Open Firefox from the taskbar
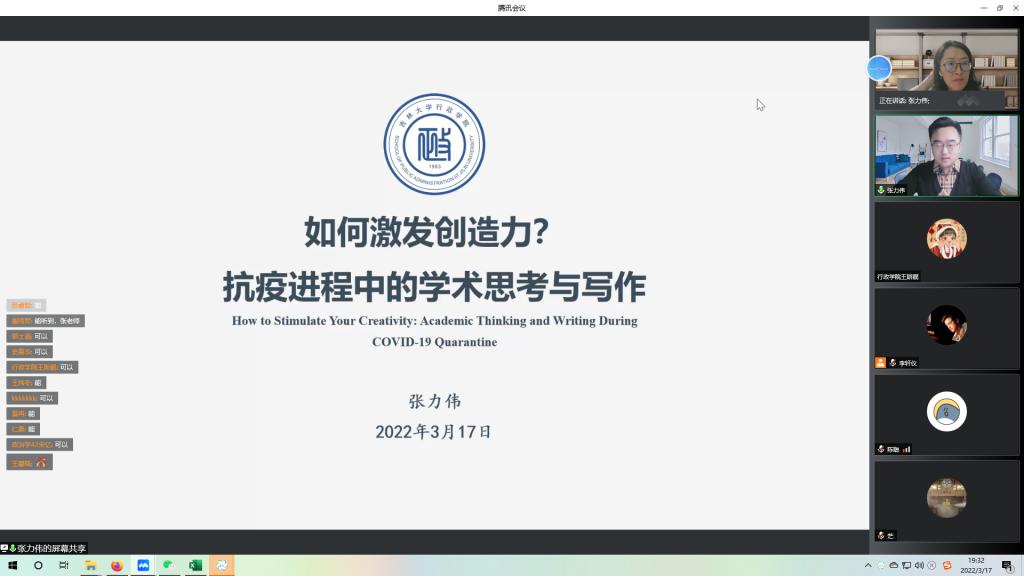Viewport: 1024px width, 576px height. coord(117,565)
